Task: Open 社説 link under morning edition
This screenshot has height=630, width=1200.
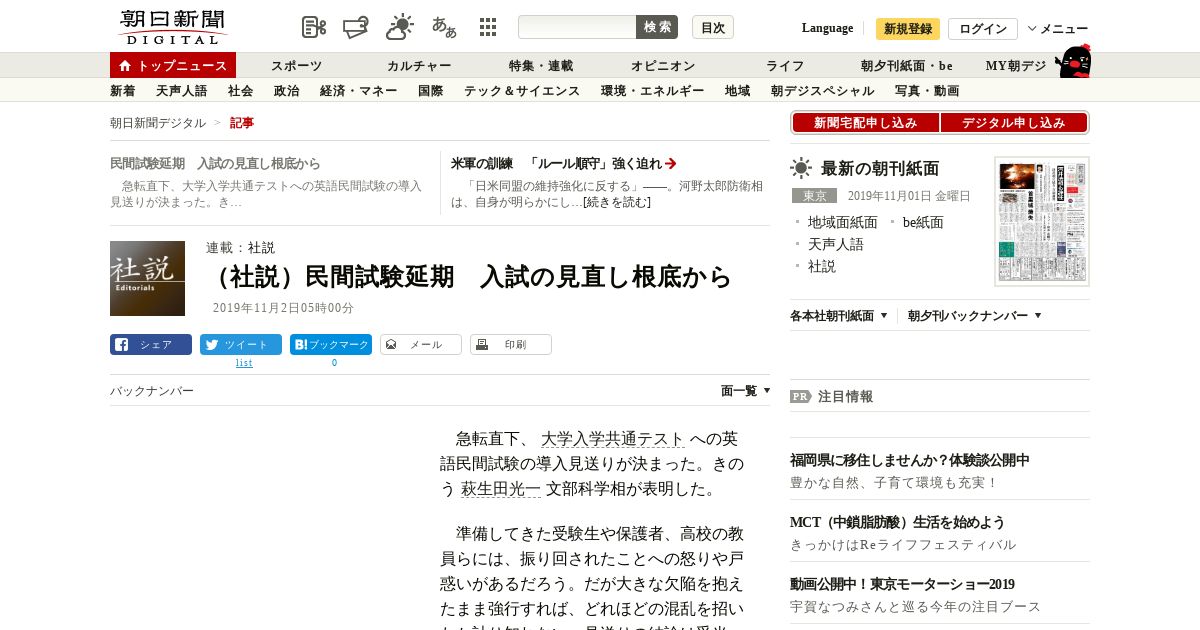Action: tap(822, 266)
